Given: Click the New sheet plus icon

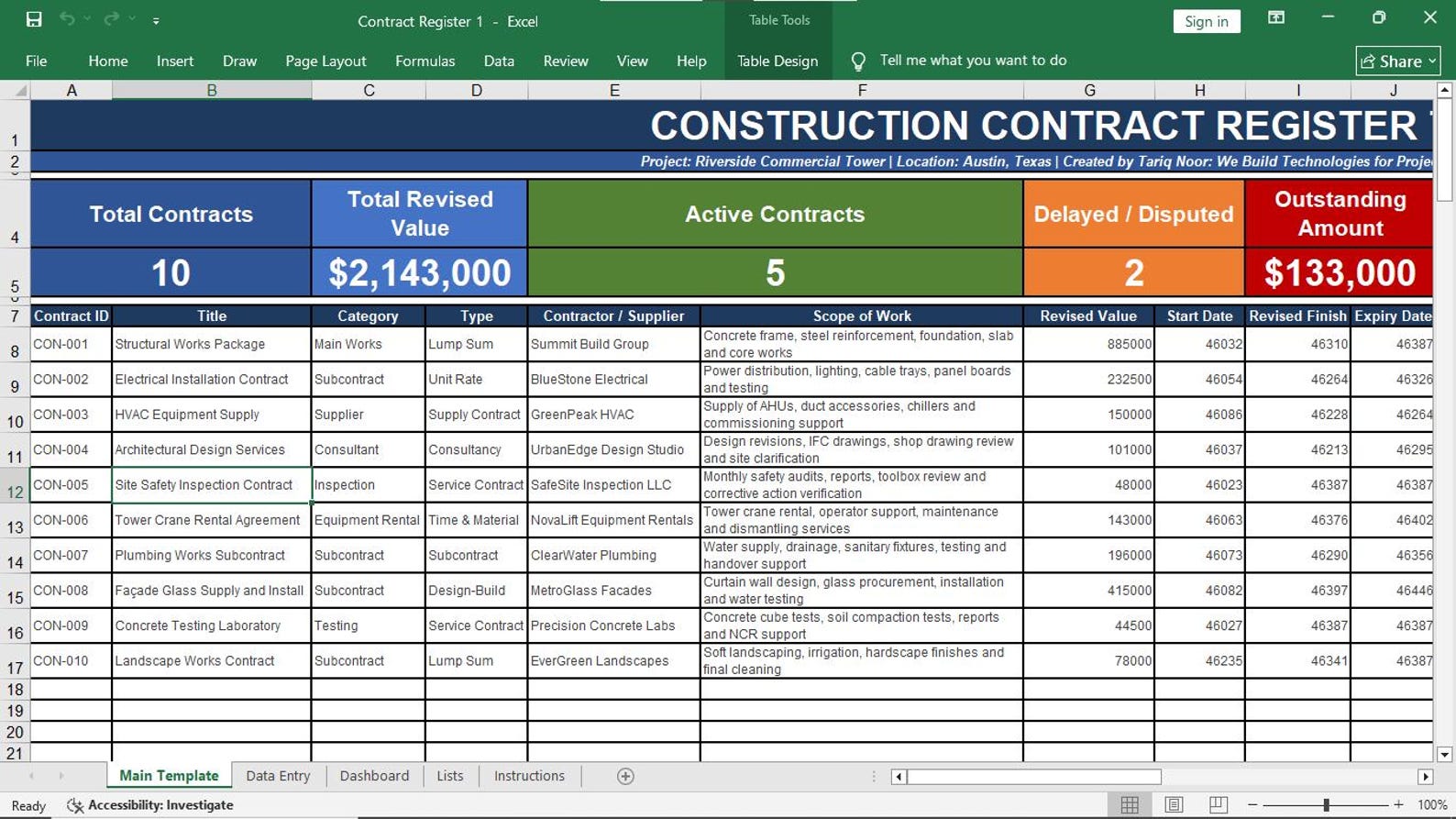Looking at the screenshot, I should tap(625, 777).
